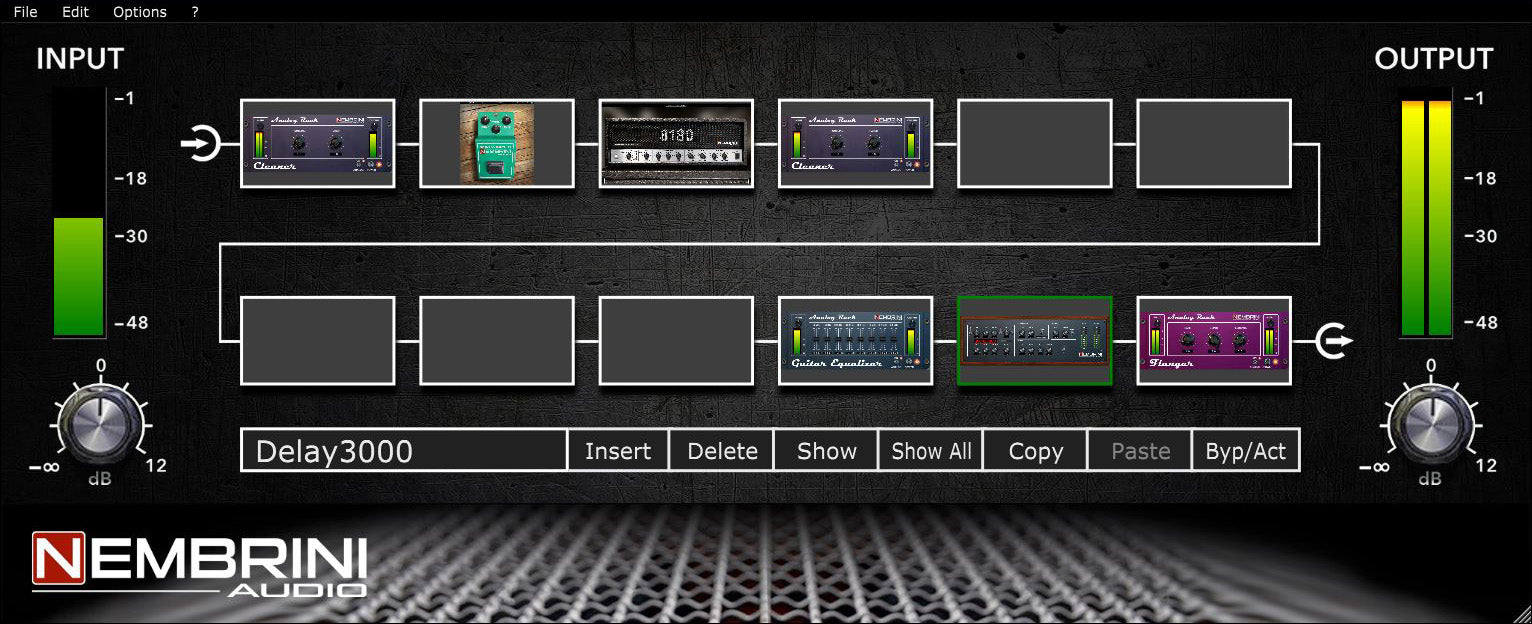Toggle bypass with Byp/Act button

[1245, 451]
